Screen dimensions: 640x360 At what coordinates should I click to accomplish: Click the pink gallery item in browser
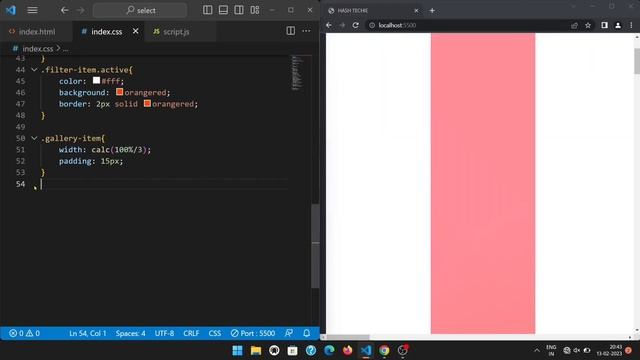(x=483, y=183)
